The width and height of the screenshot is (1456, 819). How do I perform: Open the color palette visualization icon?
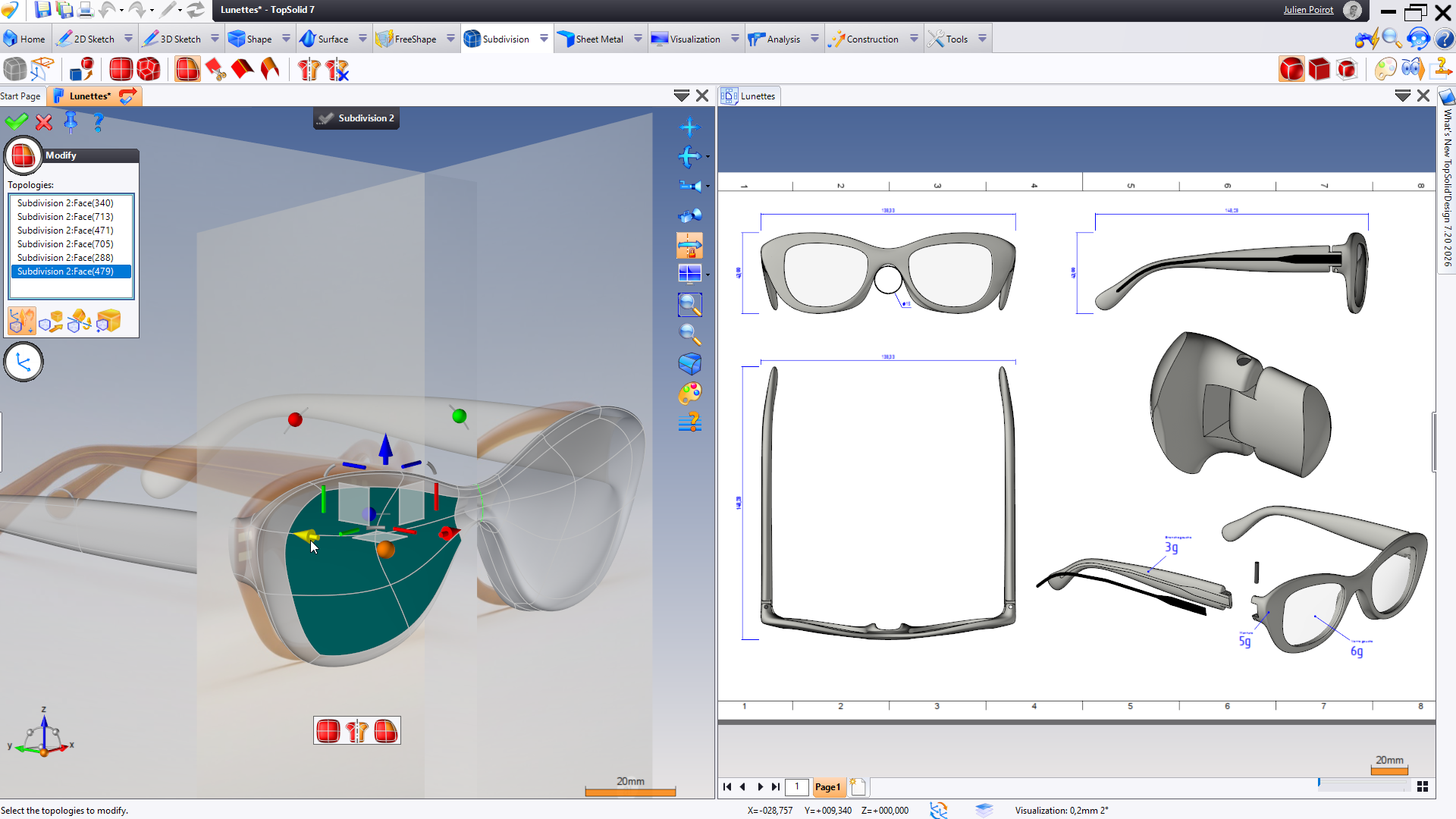pyautogui.click(x=689, y=393)
